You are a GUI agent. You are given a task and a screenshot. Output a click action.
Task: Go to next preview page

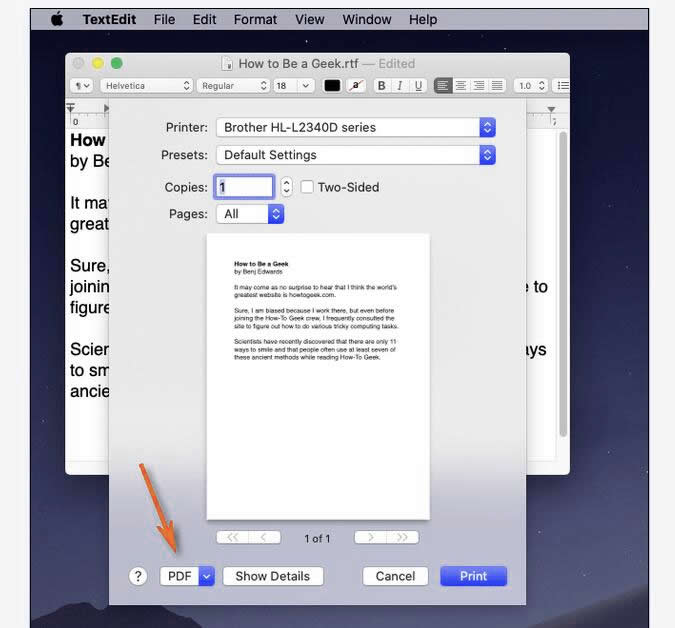click(x=370, y=537)
